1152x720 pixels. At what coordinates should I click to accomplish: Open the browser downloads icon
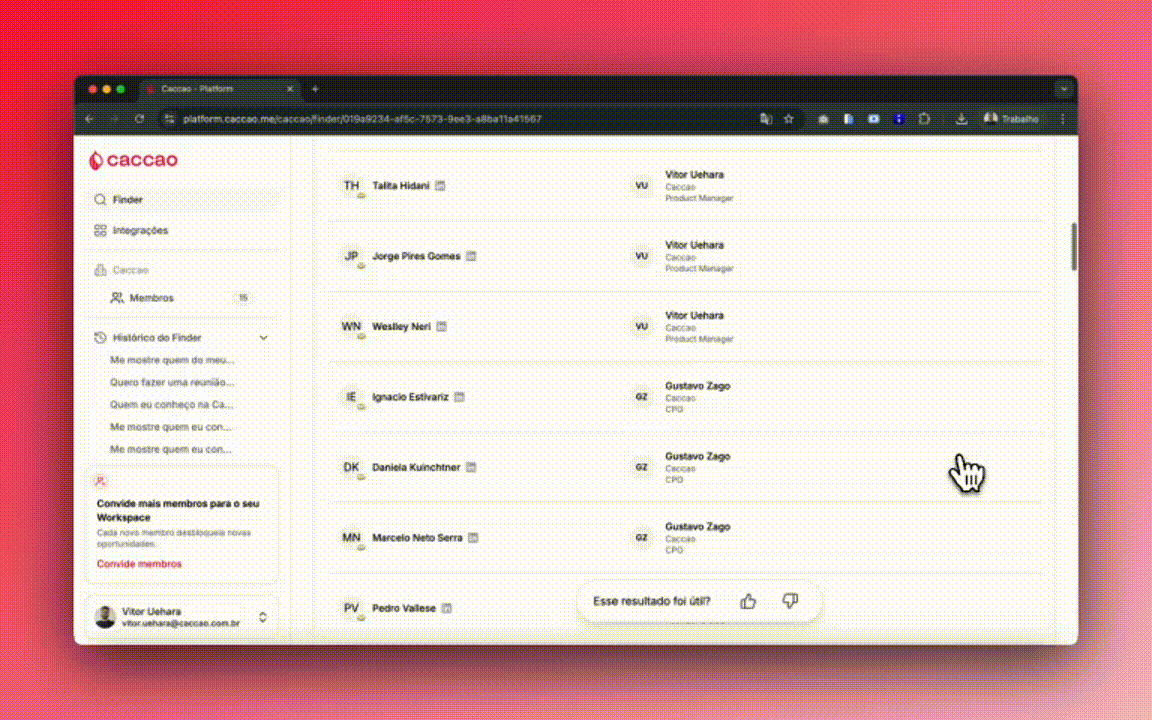coord(961,118)
